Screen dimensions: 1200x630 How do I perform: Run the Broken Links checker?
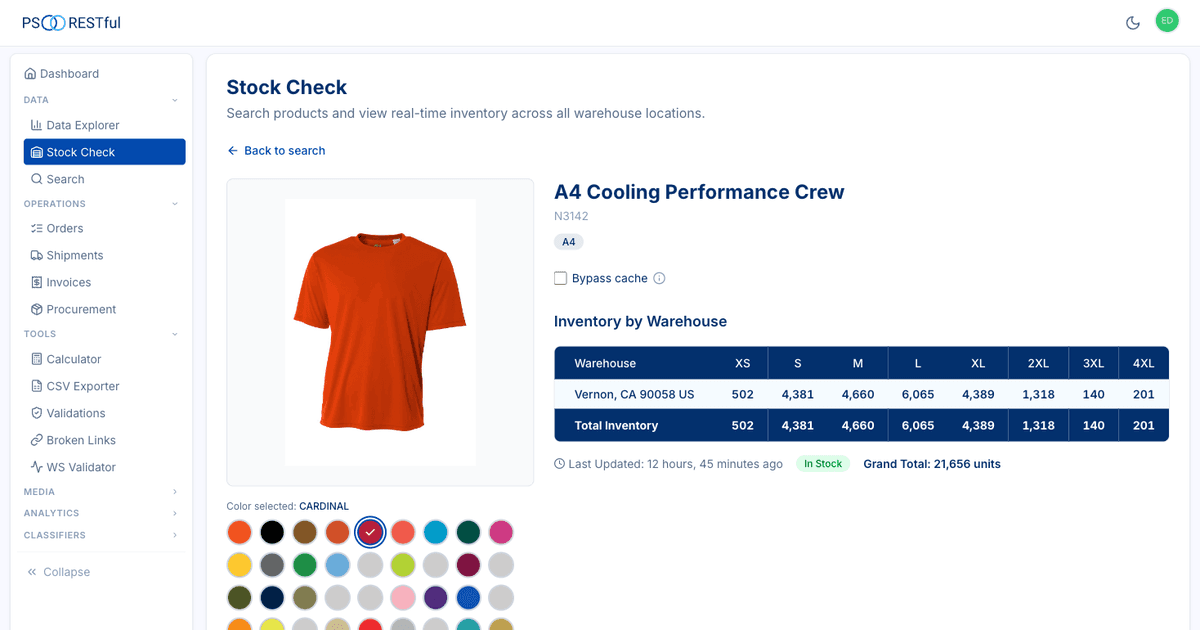click(x=82, y=440)
